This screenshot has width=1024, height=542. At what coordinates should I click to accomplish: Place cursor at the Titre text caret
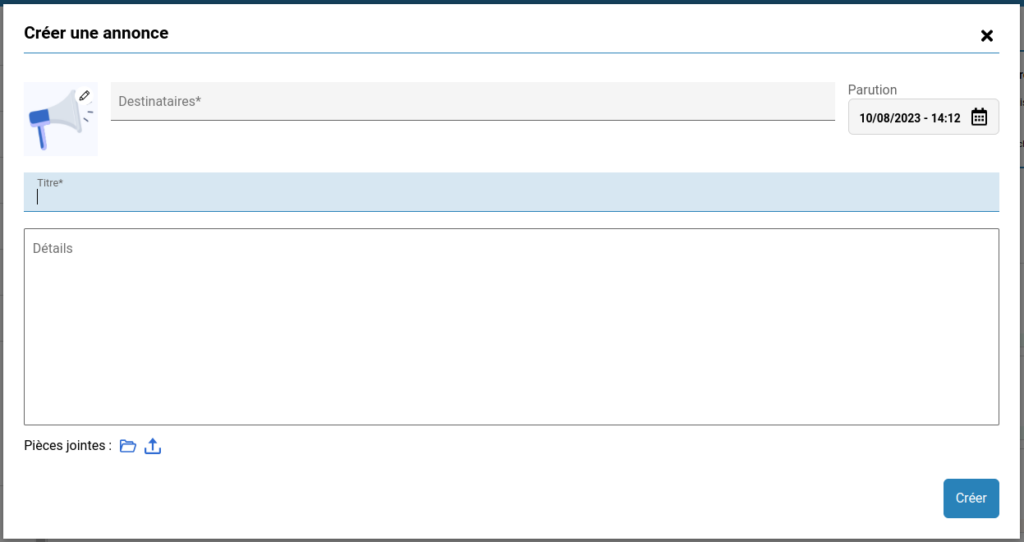(38, 197)
